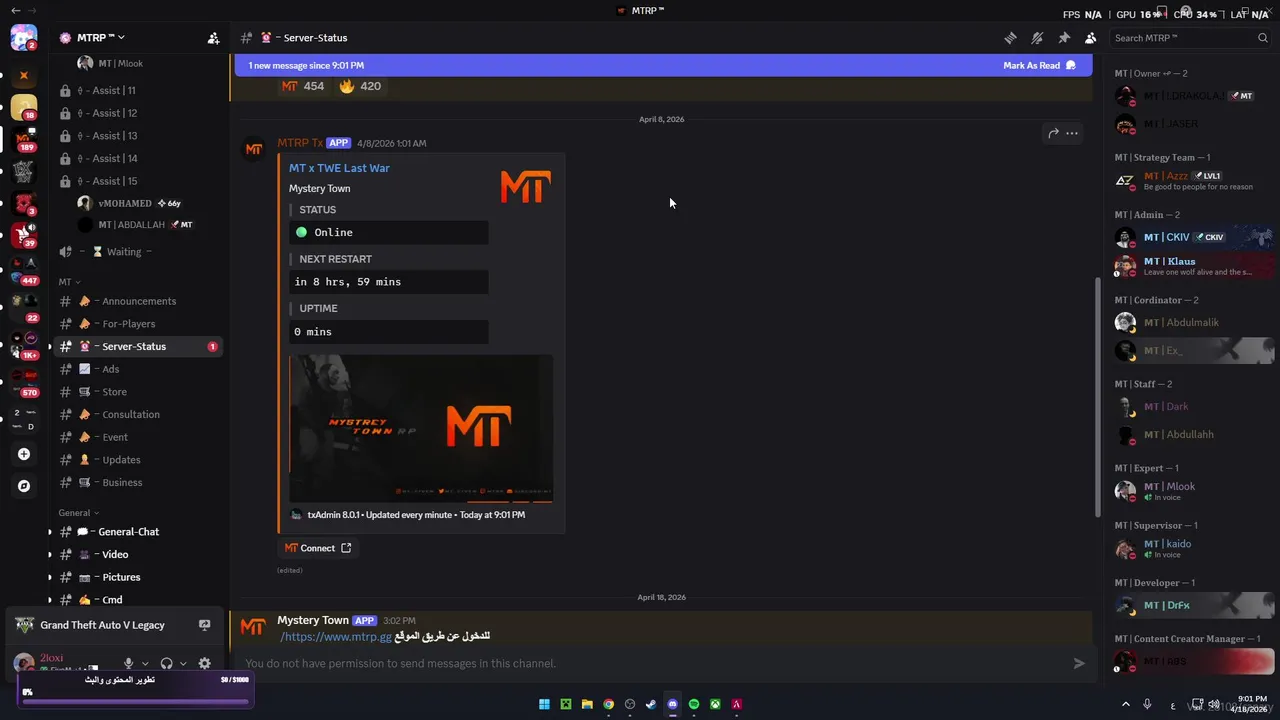
Task: Open the microphone input options dropdown arrow
Action: 145,663
